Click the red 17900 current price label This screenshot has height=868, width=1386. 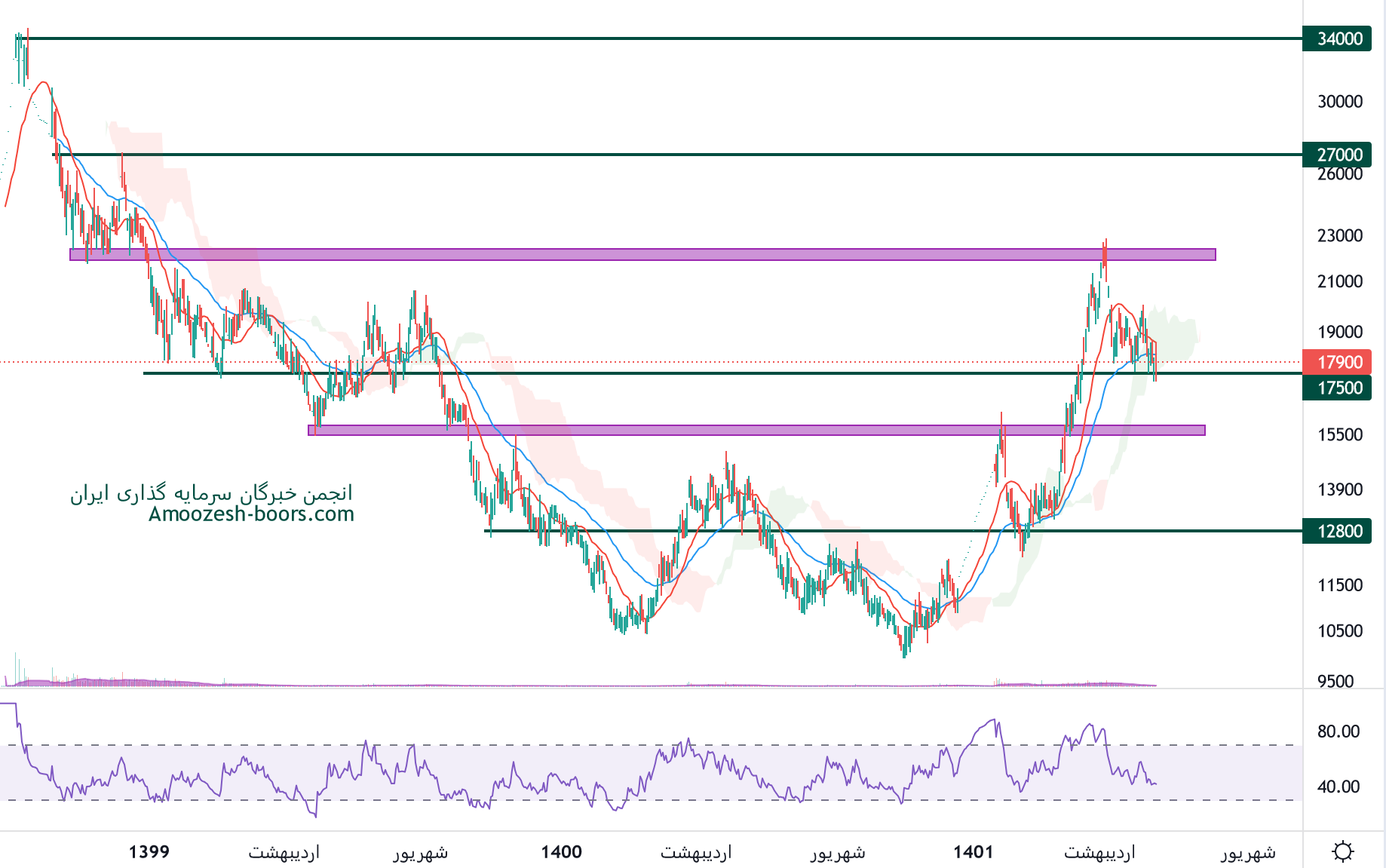coord(1338,362)
